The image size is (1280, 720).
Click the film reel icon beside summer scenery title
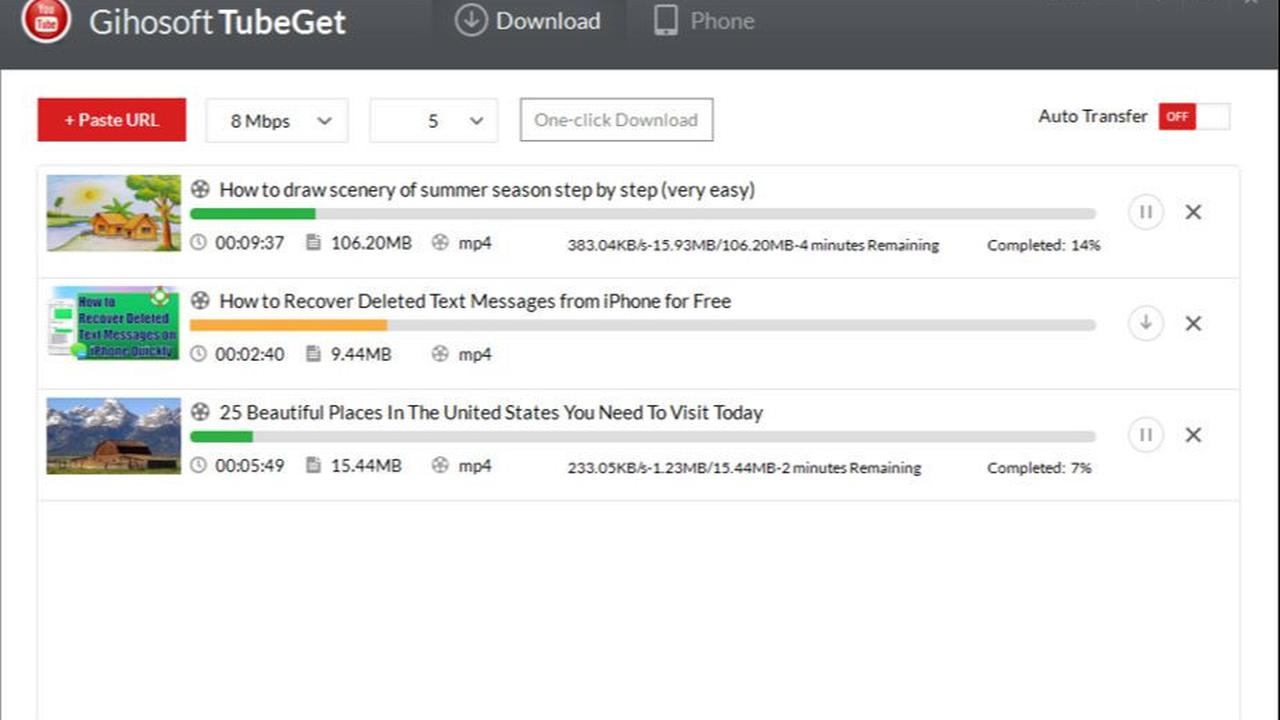[201, 189]
